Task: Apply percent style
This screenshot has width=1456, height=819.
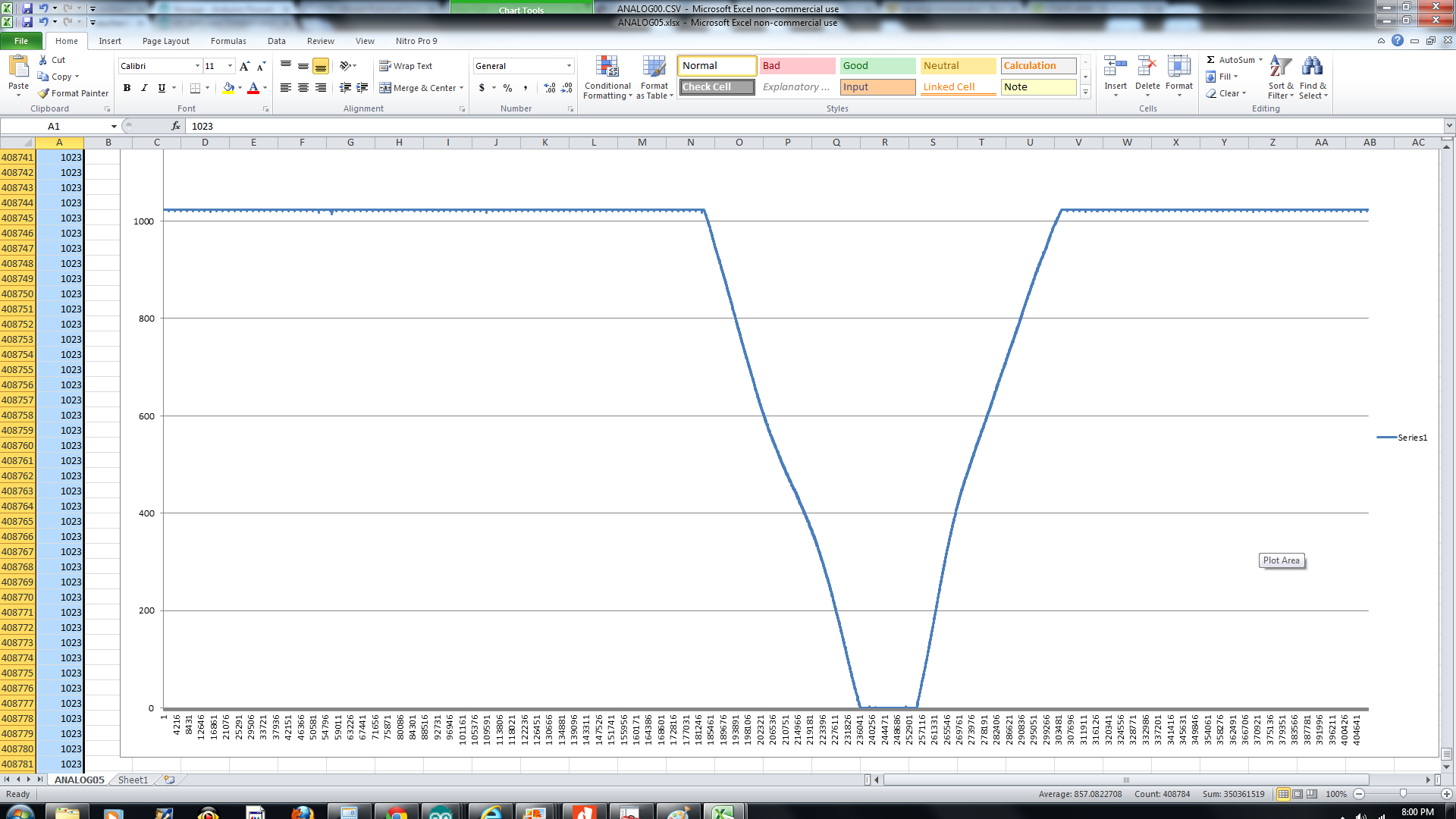Action: tap(507, 88)
